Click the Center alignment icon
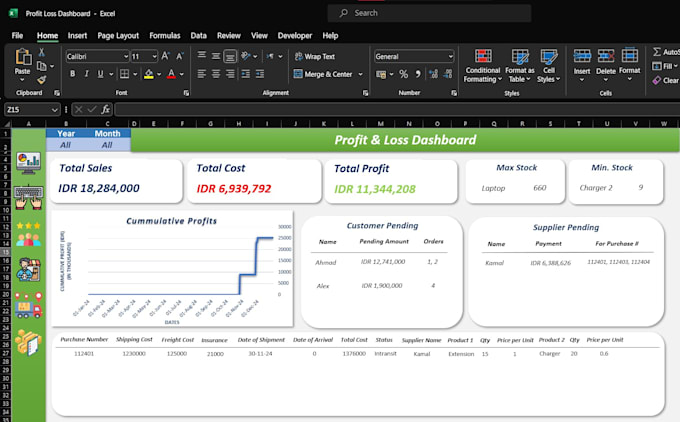The image size is (680, 422). coord(216,74)
